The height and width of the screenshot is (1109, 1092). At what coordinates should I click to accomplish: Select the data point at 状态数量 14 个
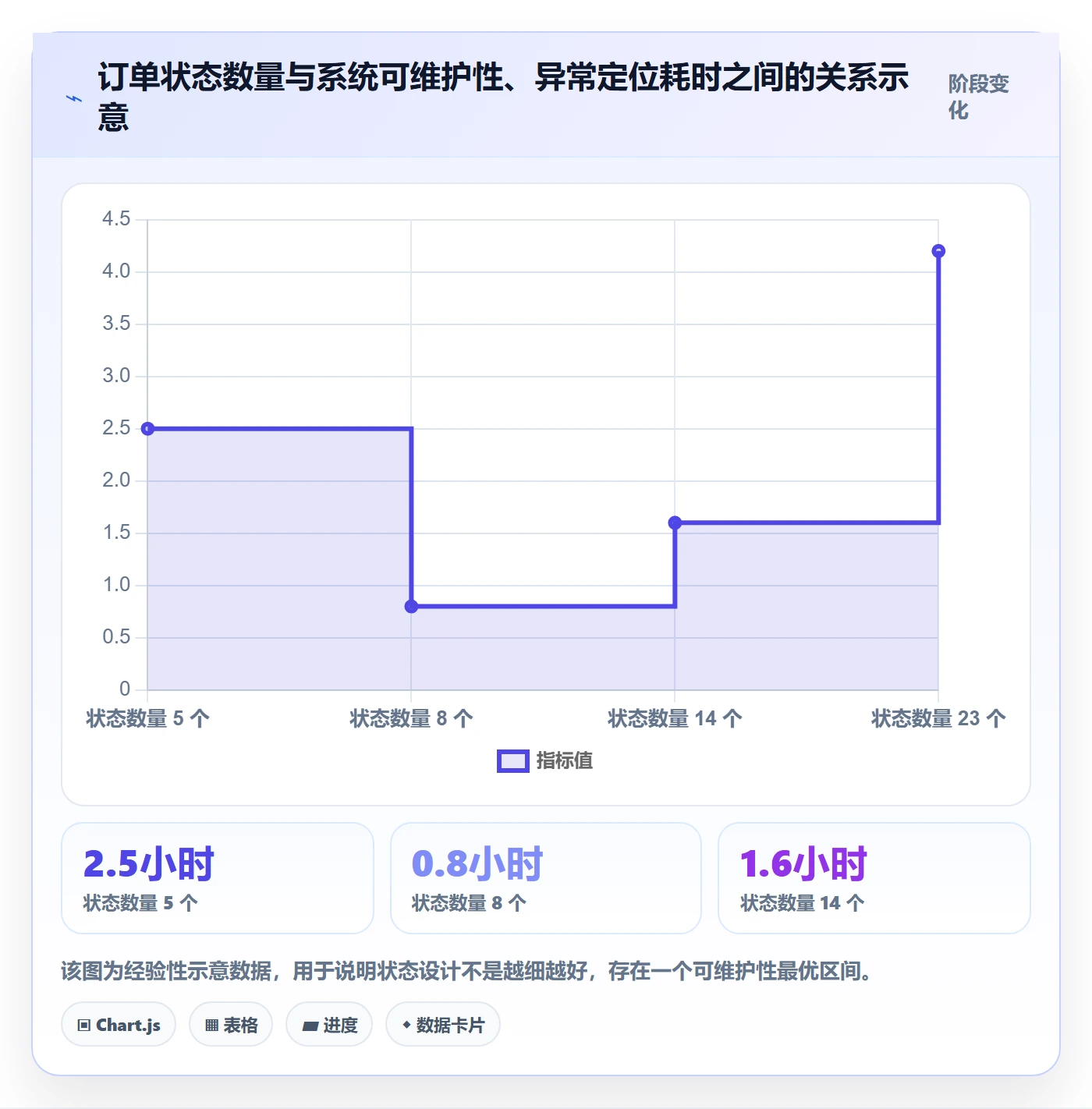point(675,523)
